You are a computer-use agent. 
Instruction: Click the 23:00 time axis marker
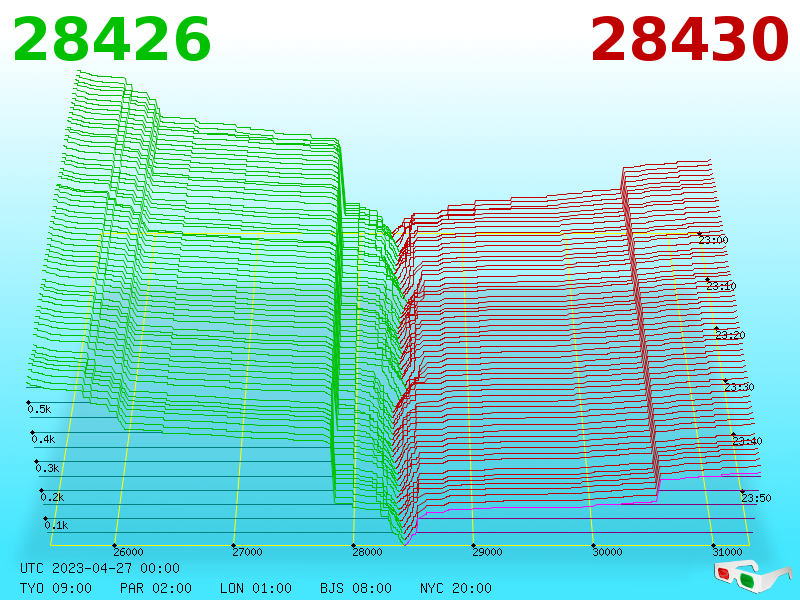(714, 240)
